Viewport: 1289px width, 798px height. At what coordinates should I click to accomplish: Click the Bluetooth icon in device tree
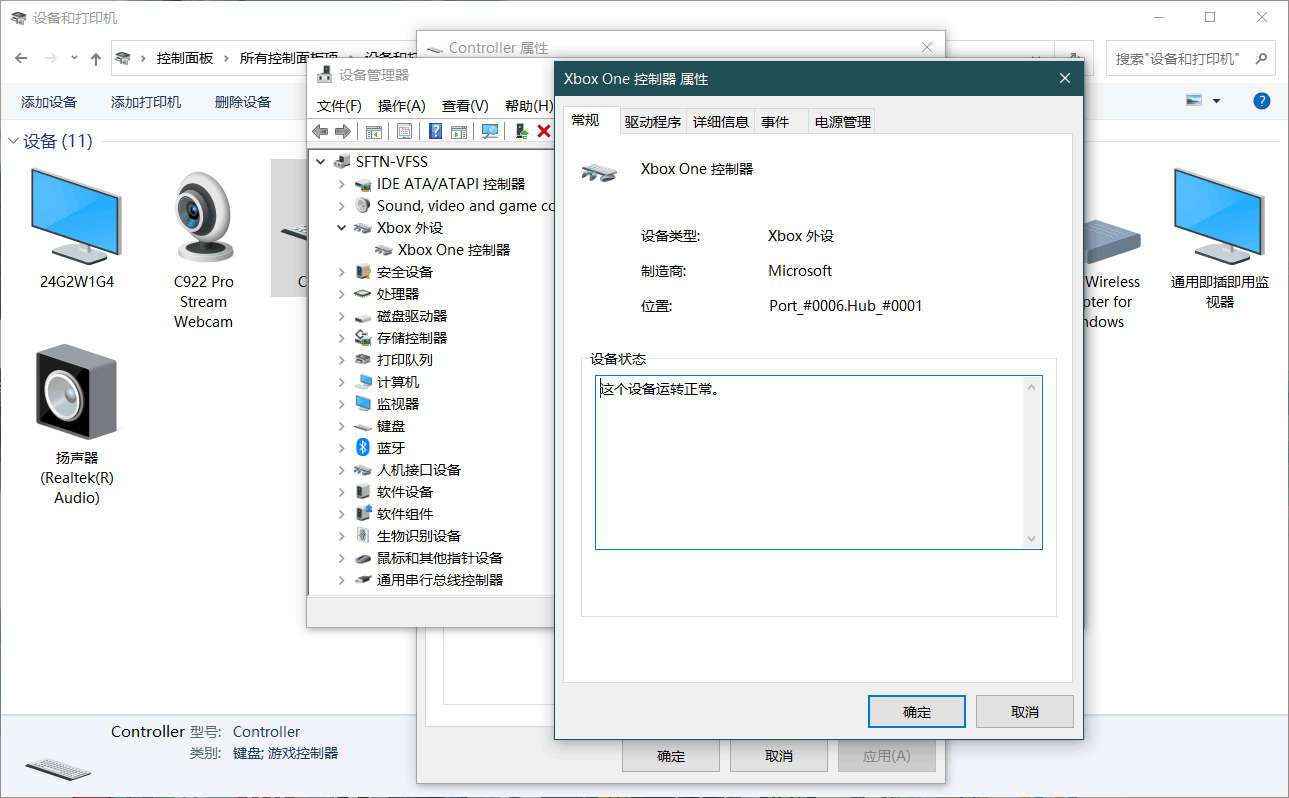coord(364,448)
